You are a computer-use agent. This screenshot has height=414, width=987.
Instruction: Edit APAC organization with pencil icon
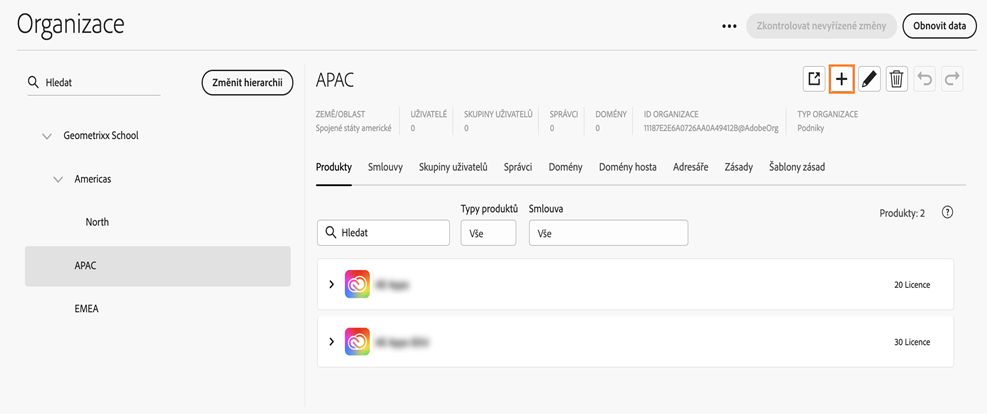click(869, 79)
